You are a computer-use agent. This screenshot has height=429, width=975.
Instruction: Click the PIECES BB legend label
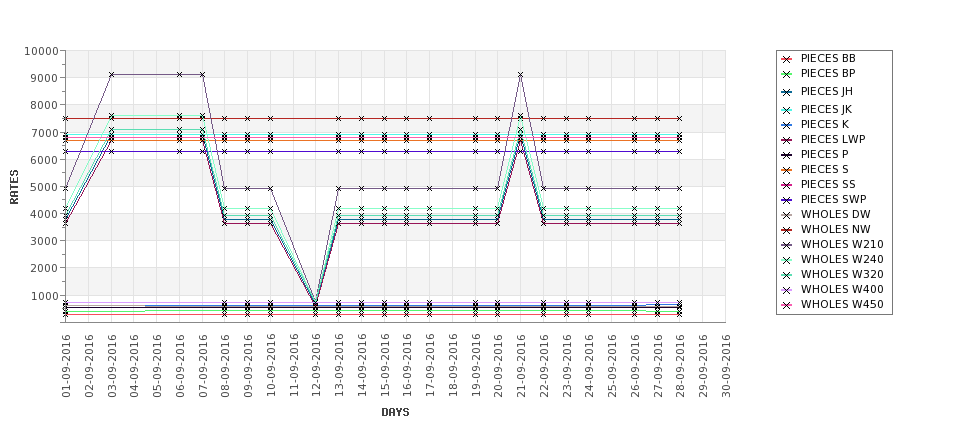click(828, 58)
